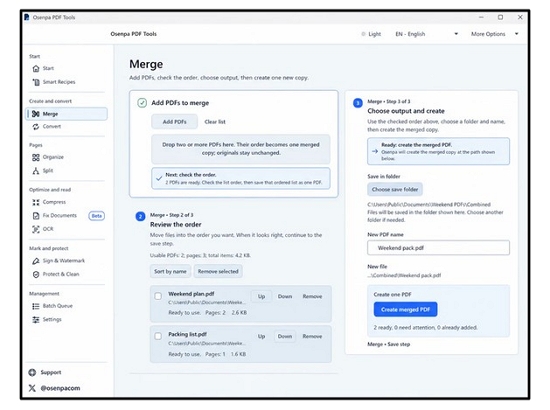Open the Settings sliders icon
This screenshot has height=410, width=550.
point(36,320)
